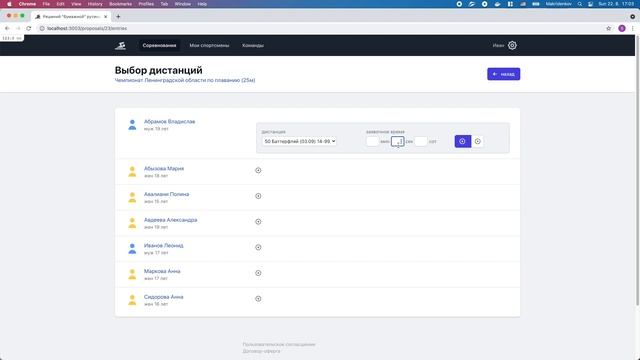Open Chrome File menu
Viewport: 640px width, 360px height.
tap(46, 4)
